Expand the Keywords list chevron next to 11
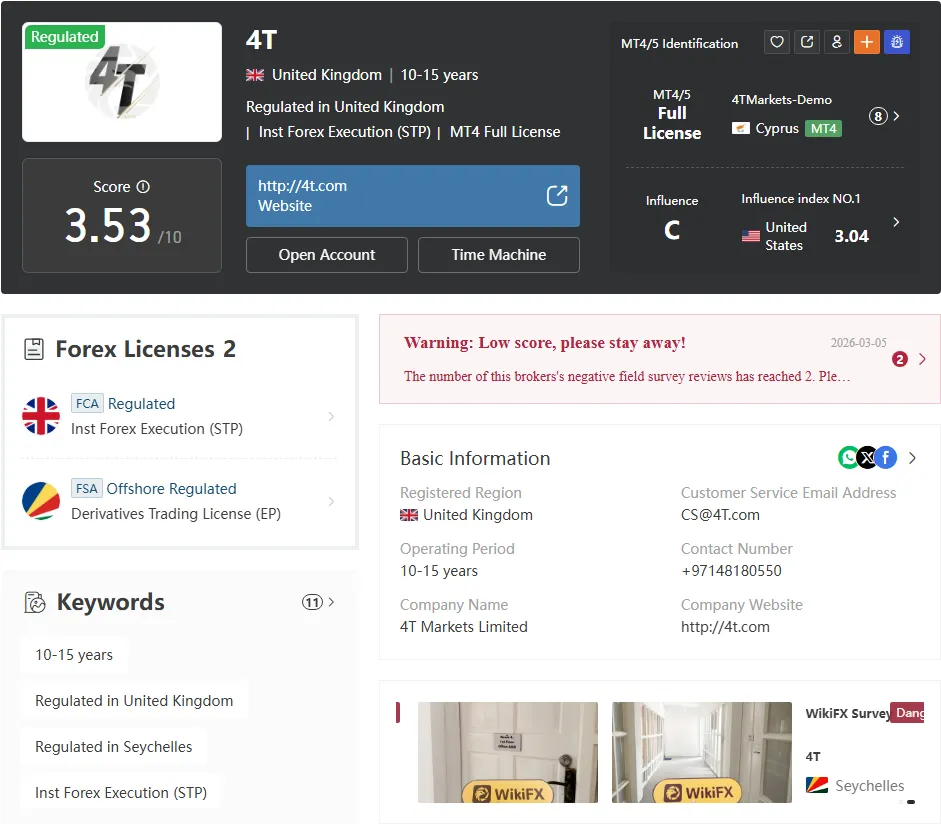Screen dimensions: 941x824 tap(331, 602)
